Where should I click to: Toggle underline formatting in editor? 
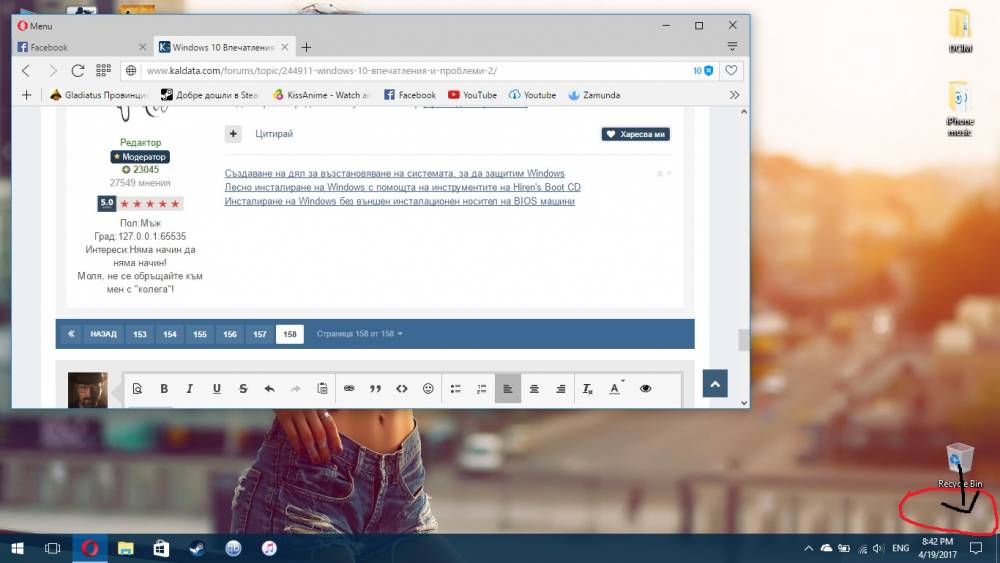[x=216, y=388]
